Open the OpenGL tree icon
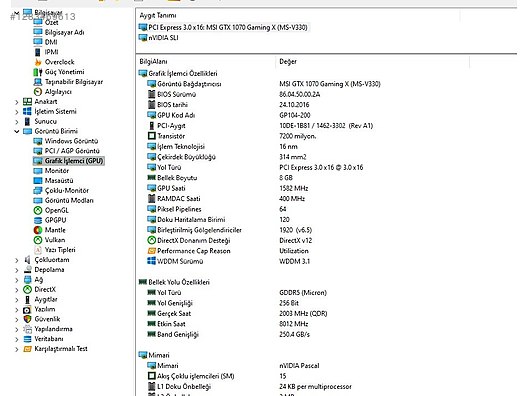 click(x=38, y=210)
